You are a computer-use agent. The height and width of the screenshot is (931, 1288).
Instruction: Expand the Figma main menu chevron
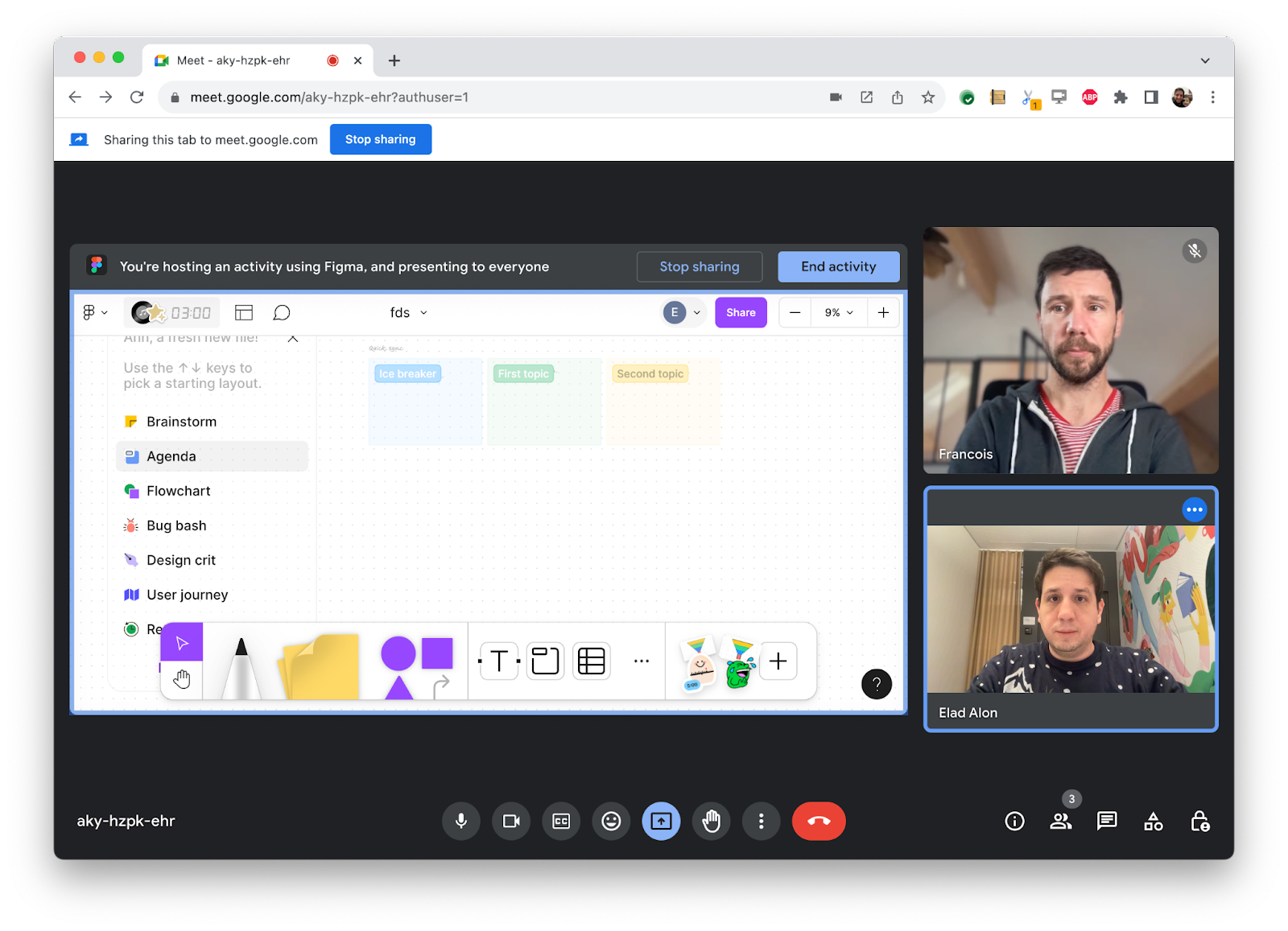104,312
